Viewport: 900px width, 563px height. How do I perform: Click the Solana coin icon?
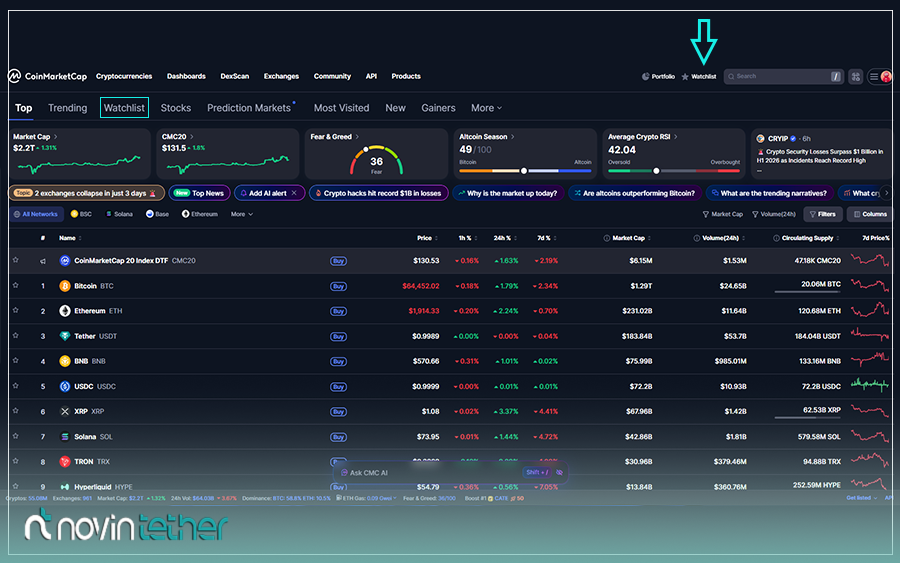pyautogui.click(x=65, y=437)
